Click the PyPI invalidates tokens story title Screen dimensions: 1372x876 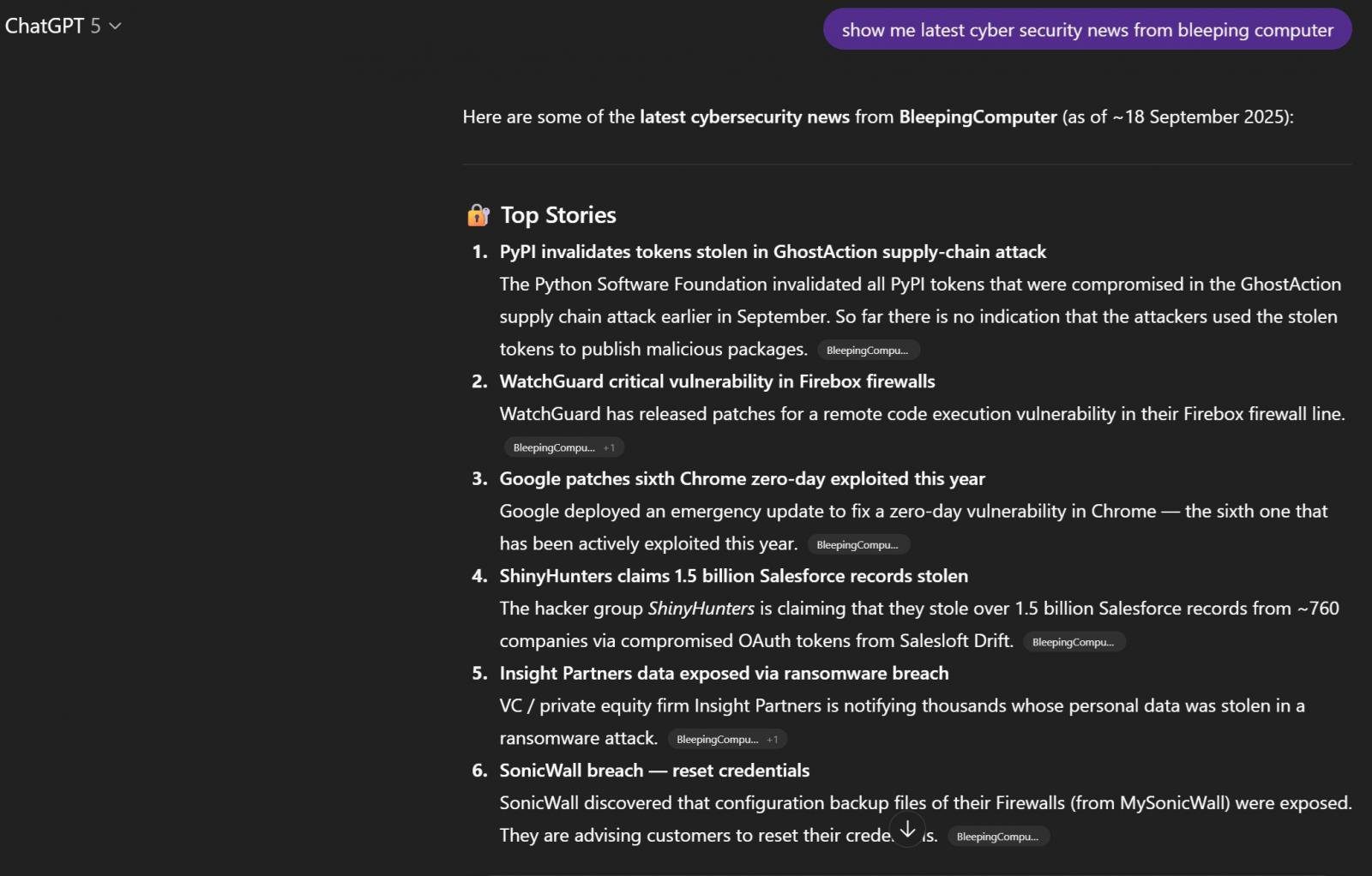point(772,252)
